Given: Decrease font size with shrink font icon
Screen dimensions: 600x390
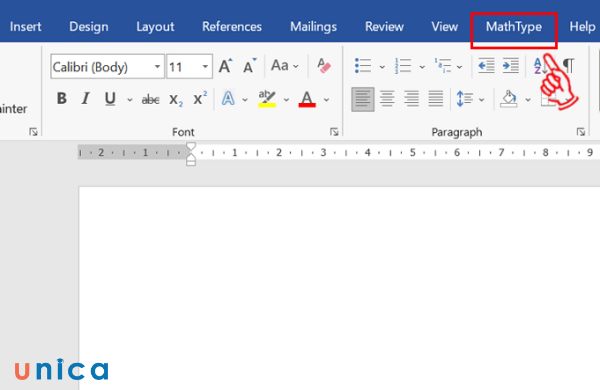Looking at the screenshot, I should tap(249, 66).
